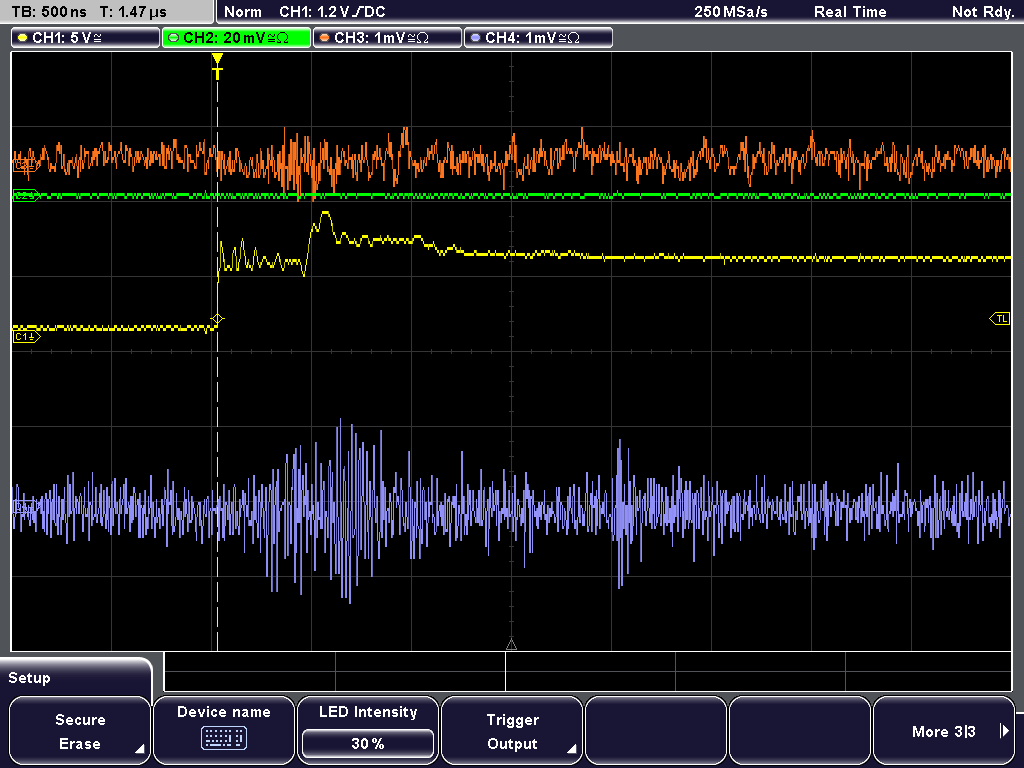Click the TL trigger level marker
Screen dimensions: 1024x768
click(x=1000, y=319)
